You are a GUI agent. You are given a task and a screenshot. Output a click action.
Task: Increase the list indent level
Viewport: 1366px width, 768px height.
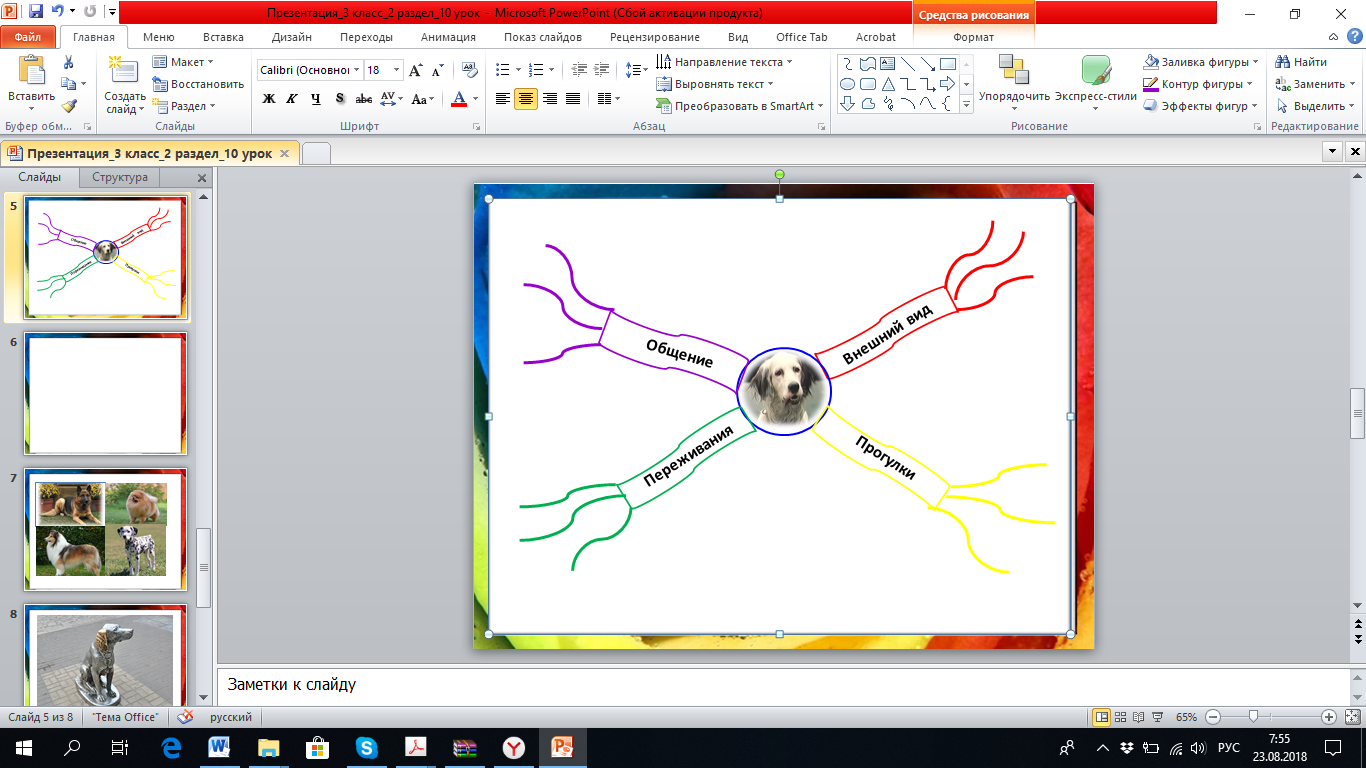click(x=601, y=70)
